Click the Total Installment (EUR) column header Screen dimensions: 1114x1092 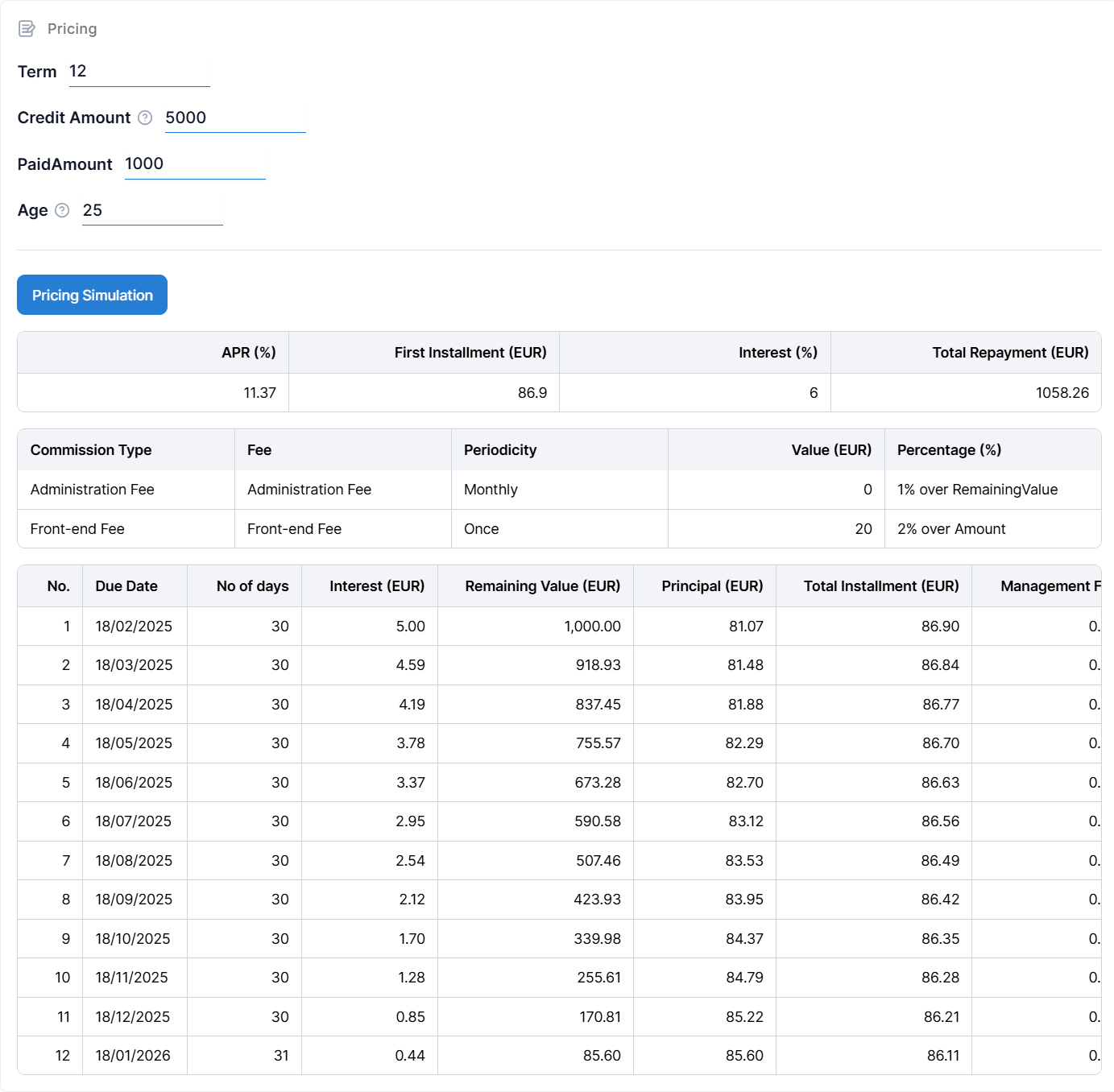[880, 586]
